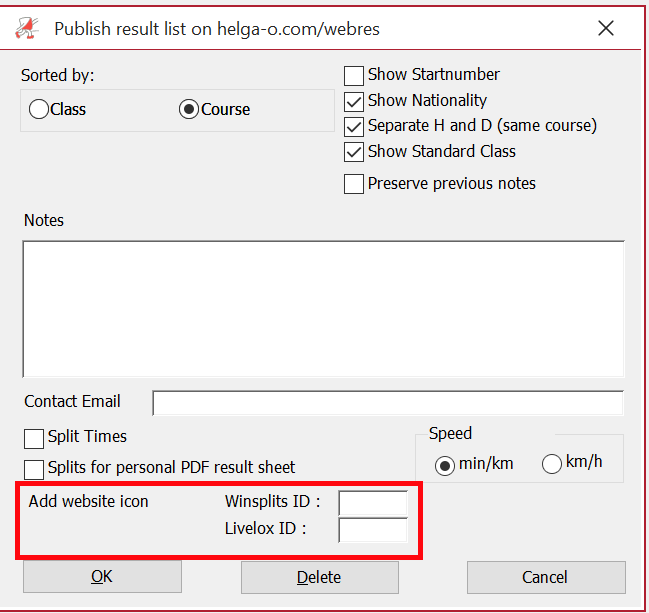Confirm with the OK button
649x613 pixels.
[x=102, y=577]
